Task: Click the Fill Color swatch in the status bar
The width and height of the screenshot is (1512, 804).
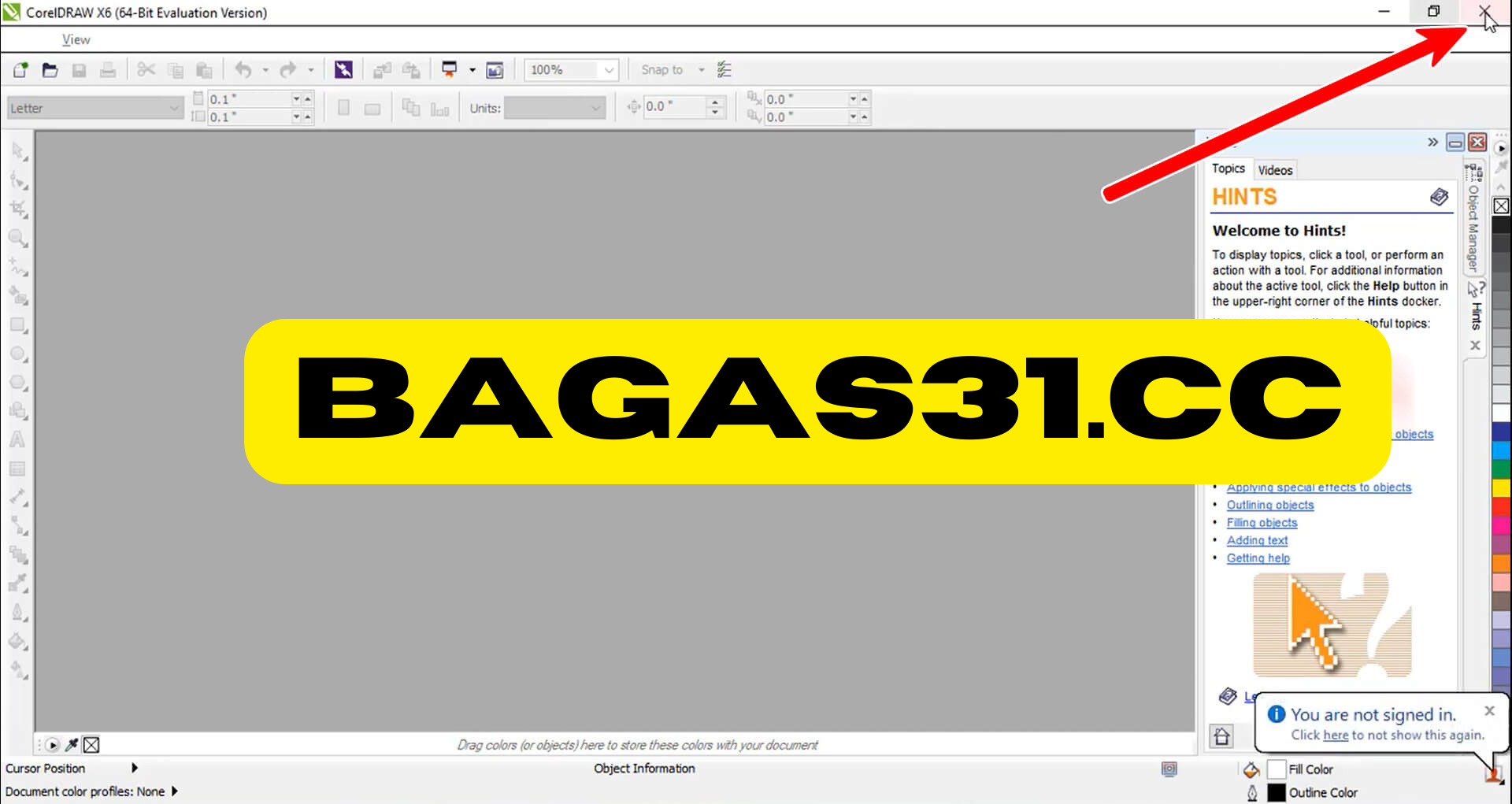Action: 1277,769
